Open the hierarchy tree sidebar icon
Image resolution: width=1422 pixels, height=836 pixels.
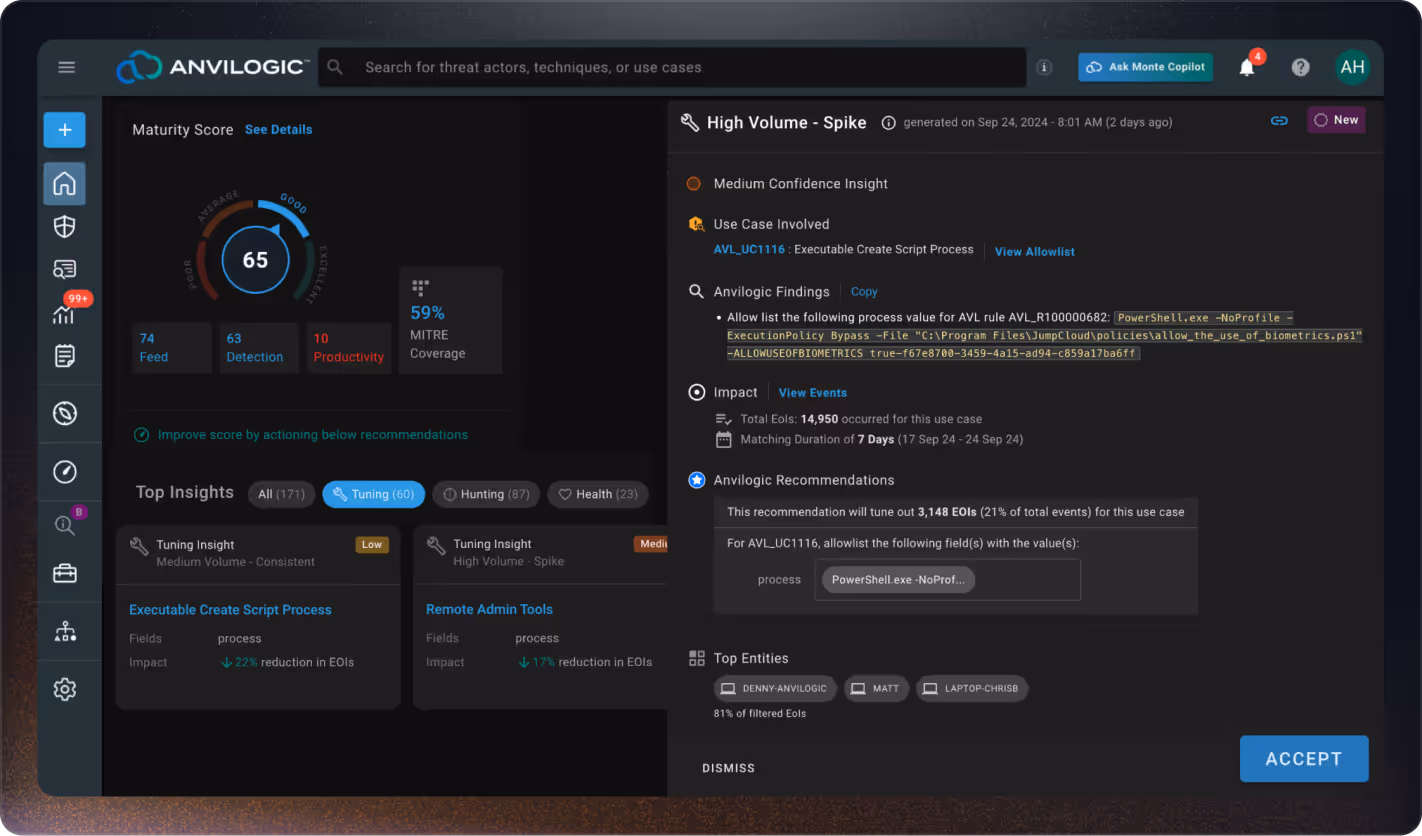64,631
